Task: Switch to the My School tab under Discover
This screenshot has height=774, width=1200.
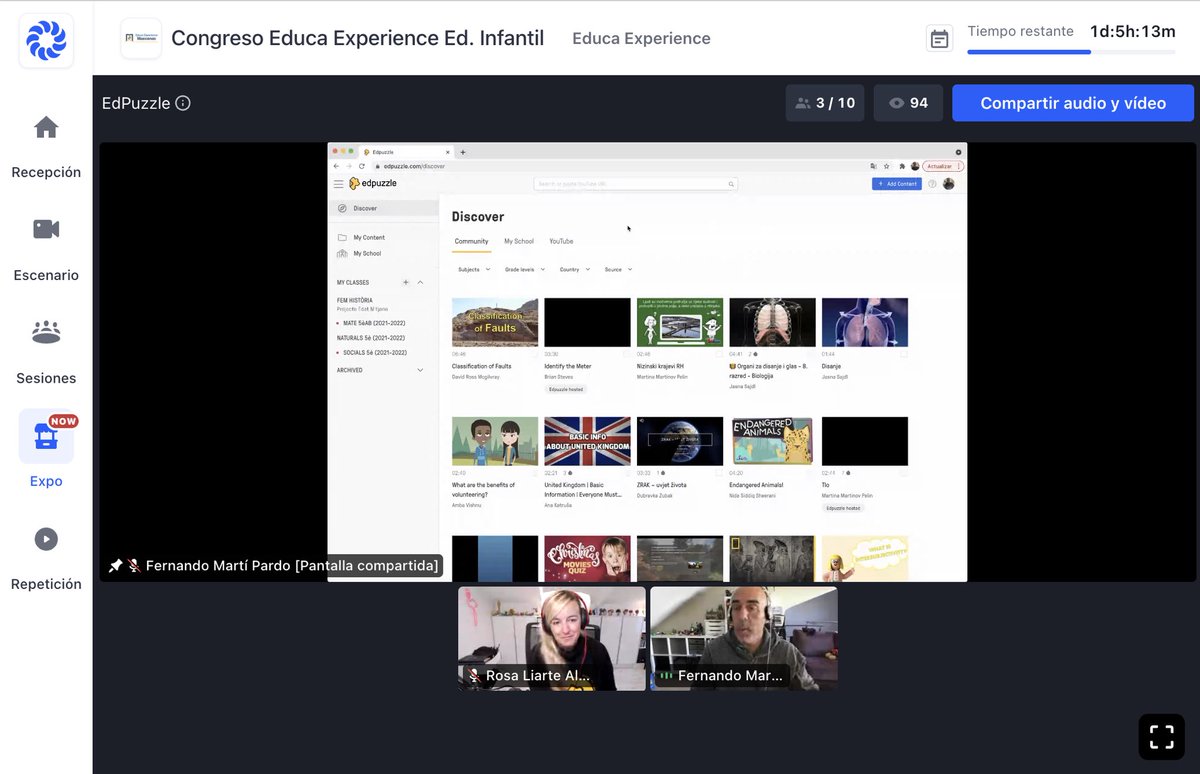Action: (x=519, y=241)
